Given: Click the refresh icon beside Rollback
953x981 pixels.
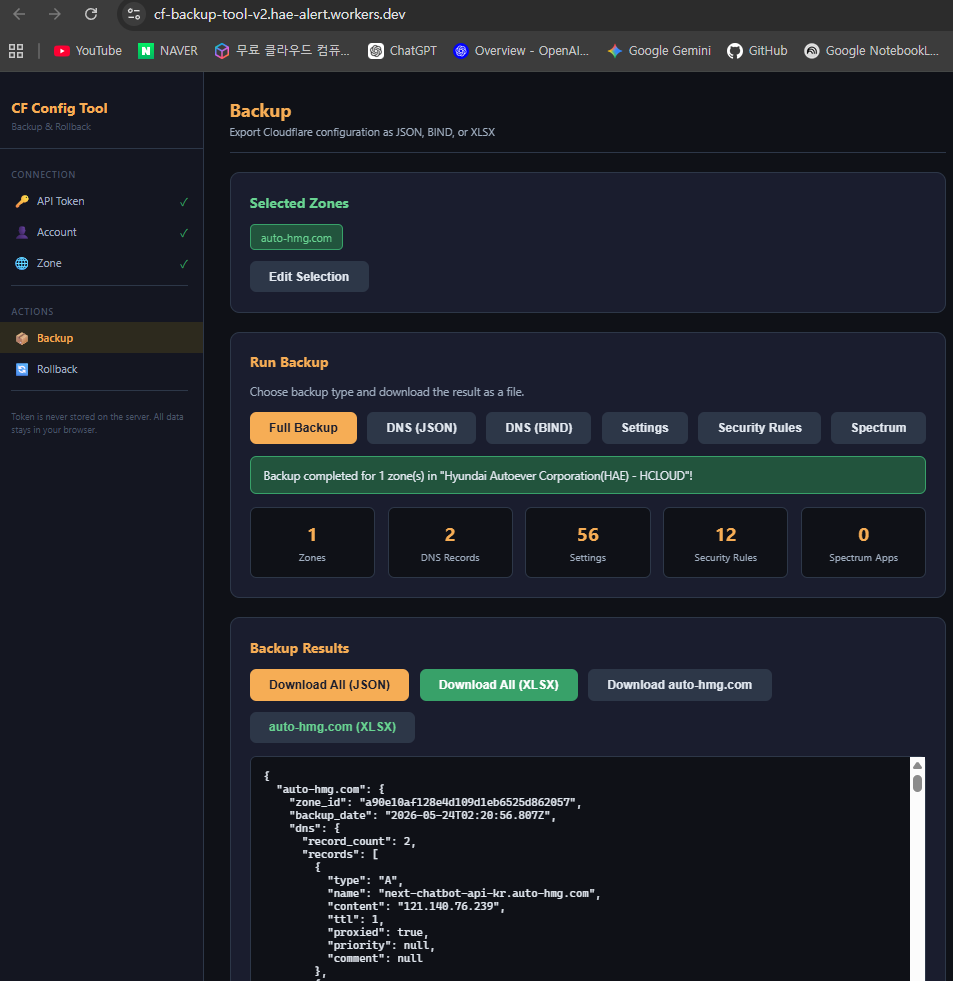Looking at the screenshot, I should [x=22, y=369].
